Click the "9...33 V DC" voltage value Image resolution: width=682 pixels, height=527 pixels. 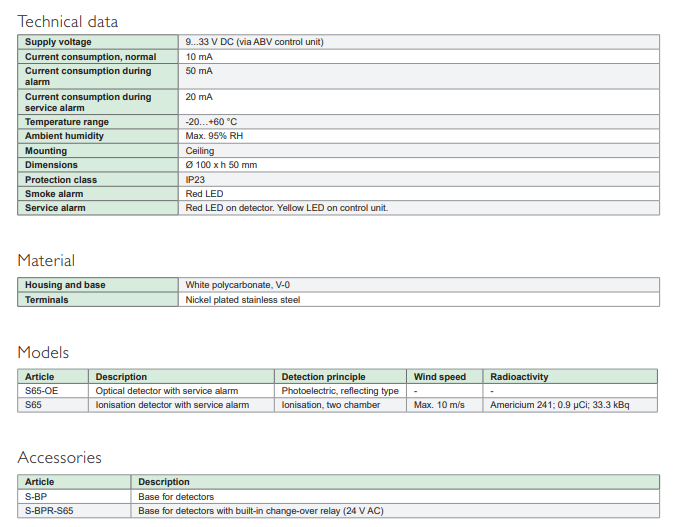click(x=254, y=42)
